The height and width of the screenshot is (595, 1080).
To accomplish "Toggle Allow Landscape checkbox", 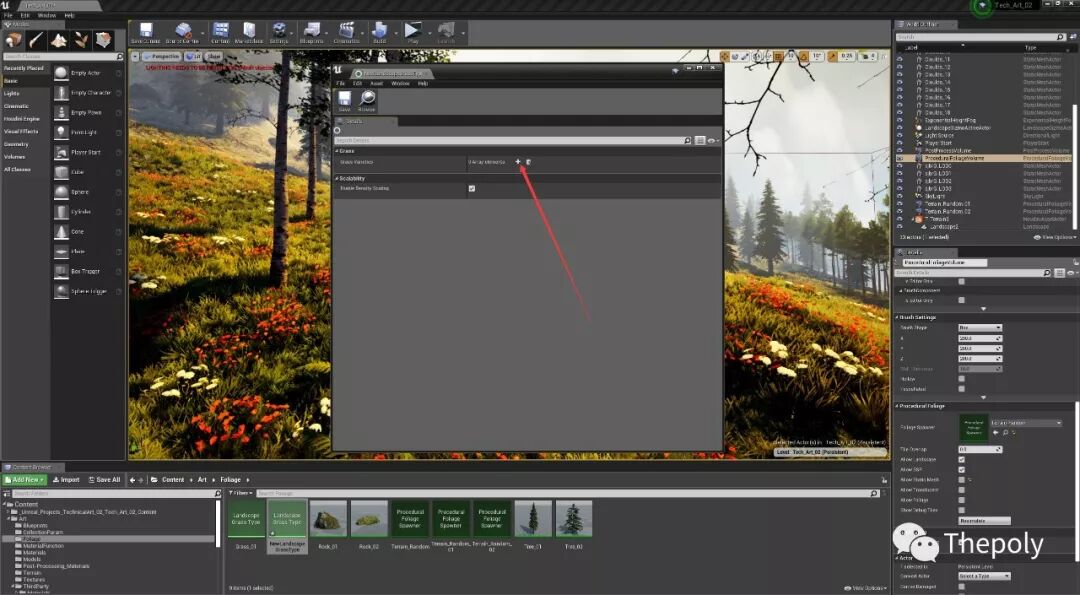I will (962, 459).
